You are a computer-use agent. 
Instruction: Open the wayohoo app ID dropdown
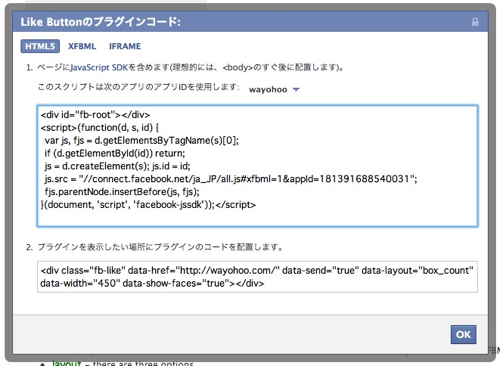274,89
